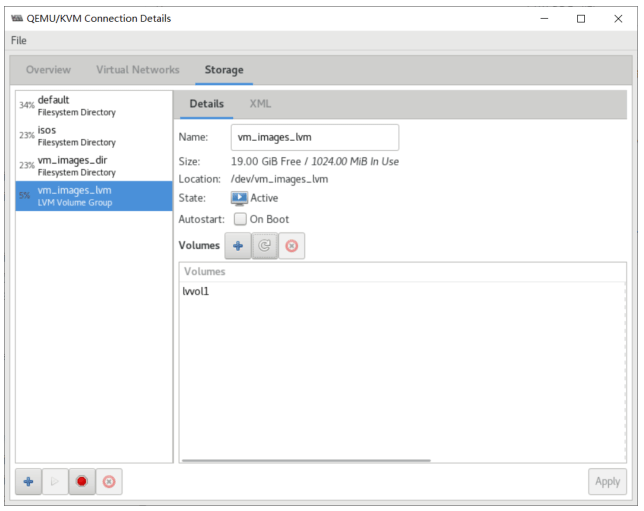
Task: Refresh the volume list
Action: (265, 246)
